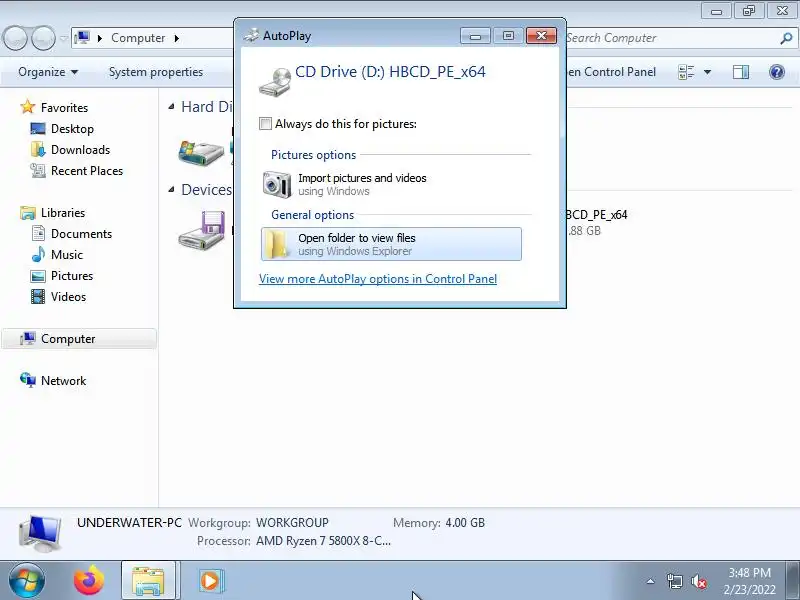Check 'Always do this for pictures' box

coord(265,123)
